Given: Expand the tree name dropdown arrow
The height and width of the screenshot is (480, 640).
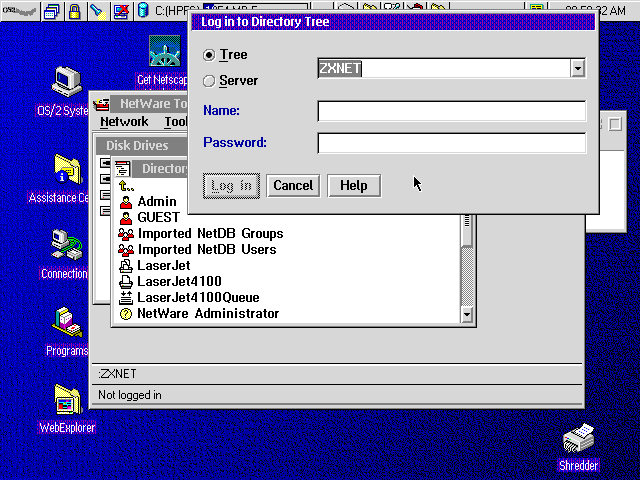Looking at the screenshot, I should pos(578,68).
